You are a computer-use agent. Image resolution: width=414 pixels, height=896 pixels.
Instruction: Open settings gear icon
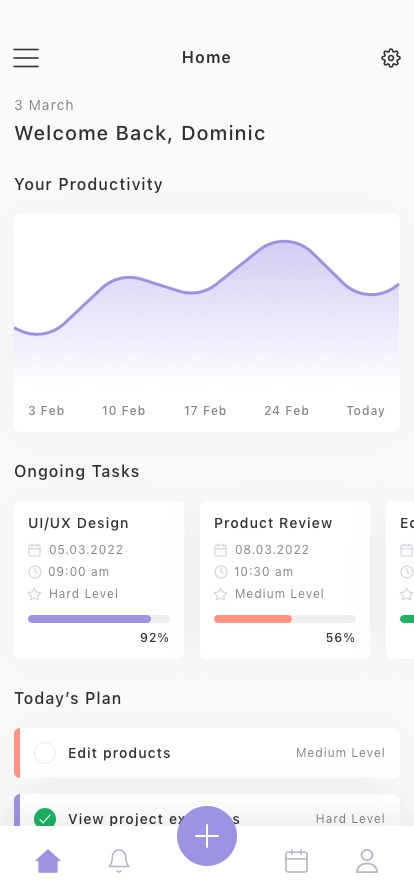click(391, 58)
